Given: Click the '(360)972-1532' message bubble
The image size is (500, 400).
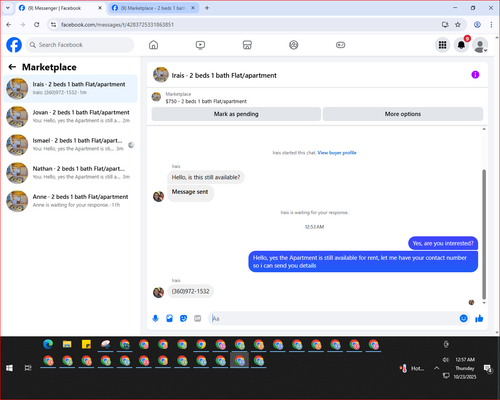Looking at the screenshot, I should point(190,291).
